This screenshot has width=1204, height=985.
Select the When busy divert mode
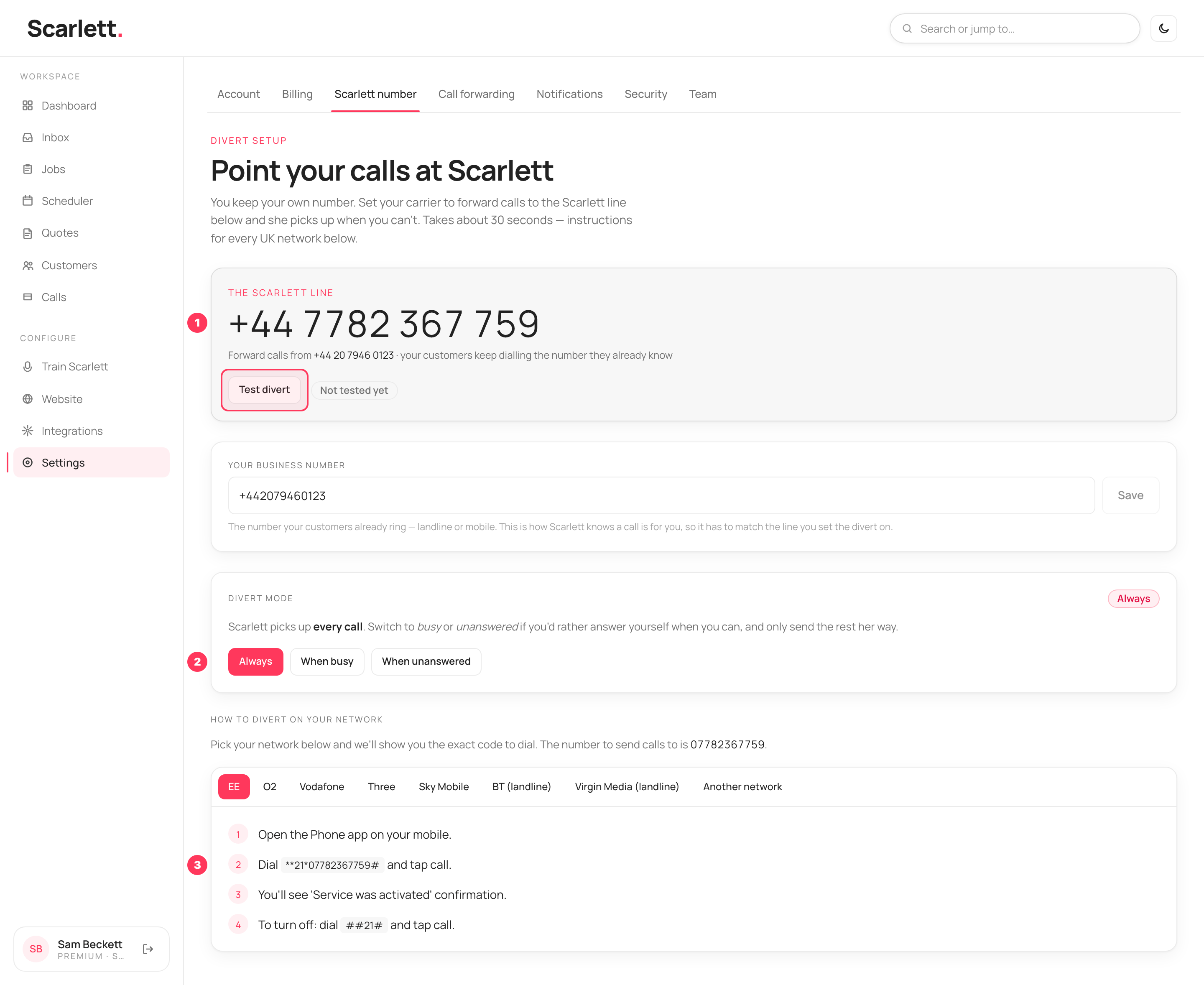(x=327, y=661)
